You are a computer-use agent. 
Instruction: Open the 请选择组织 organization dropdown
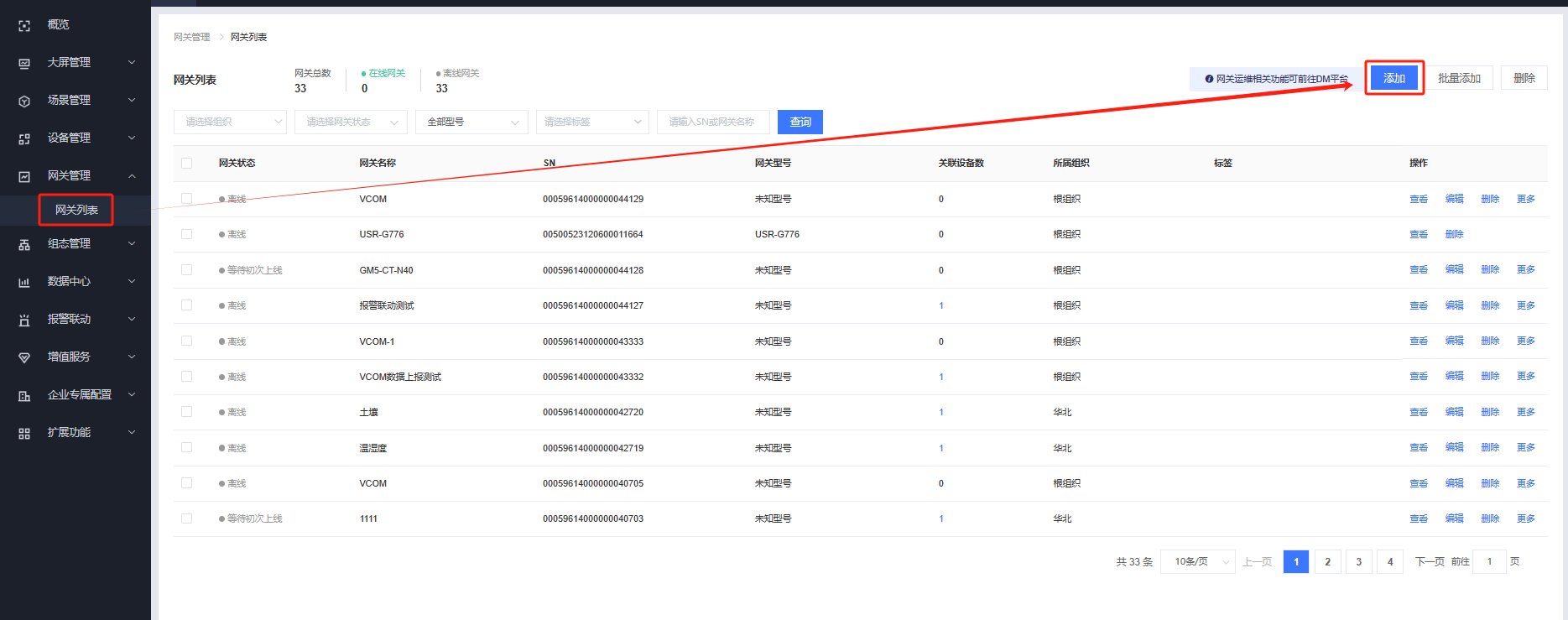pos(230,122)
